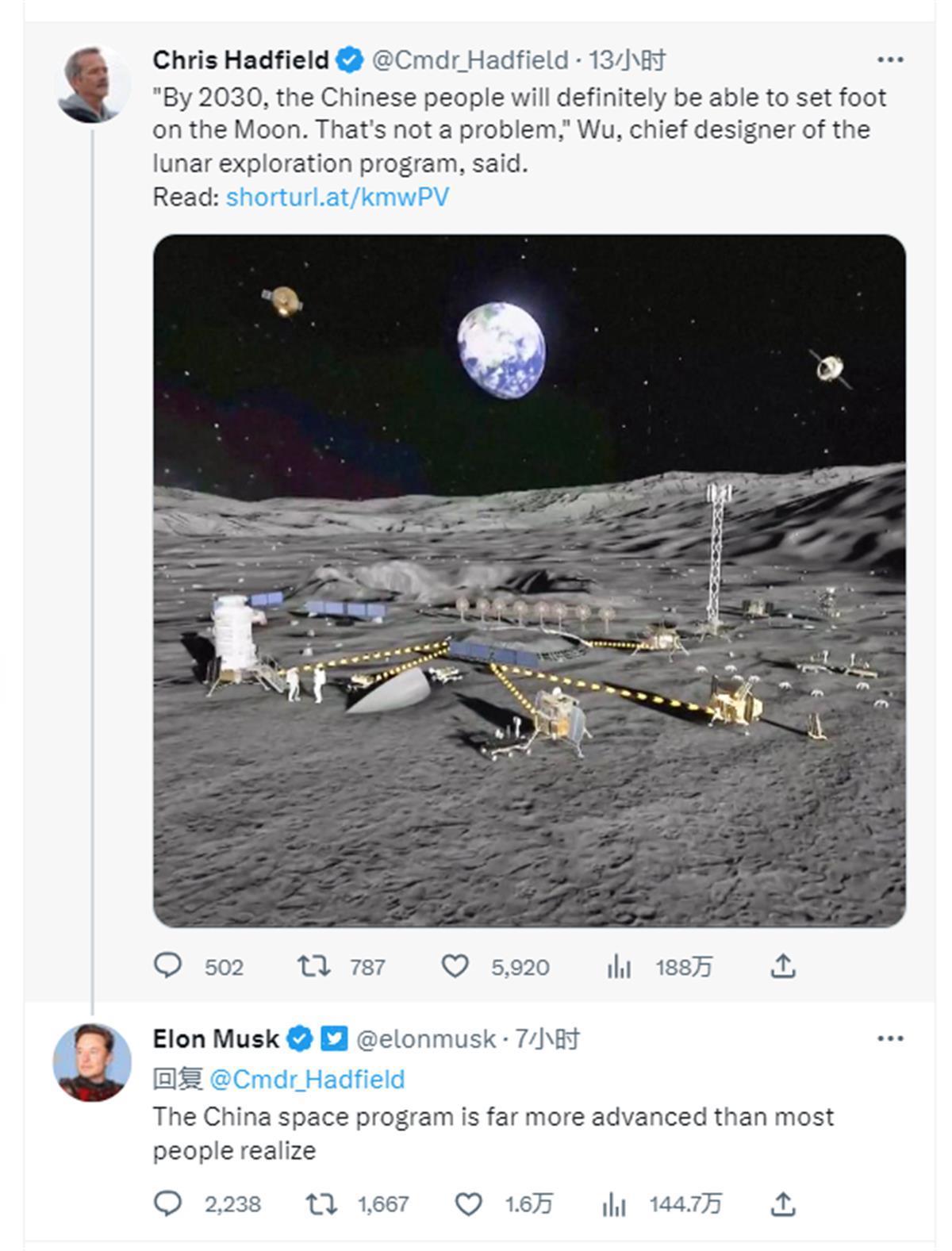Enlarge the lunar base illustration
Screen dimensions: 952x1251
[529, 580]
